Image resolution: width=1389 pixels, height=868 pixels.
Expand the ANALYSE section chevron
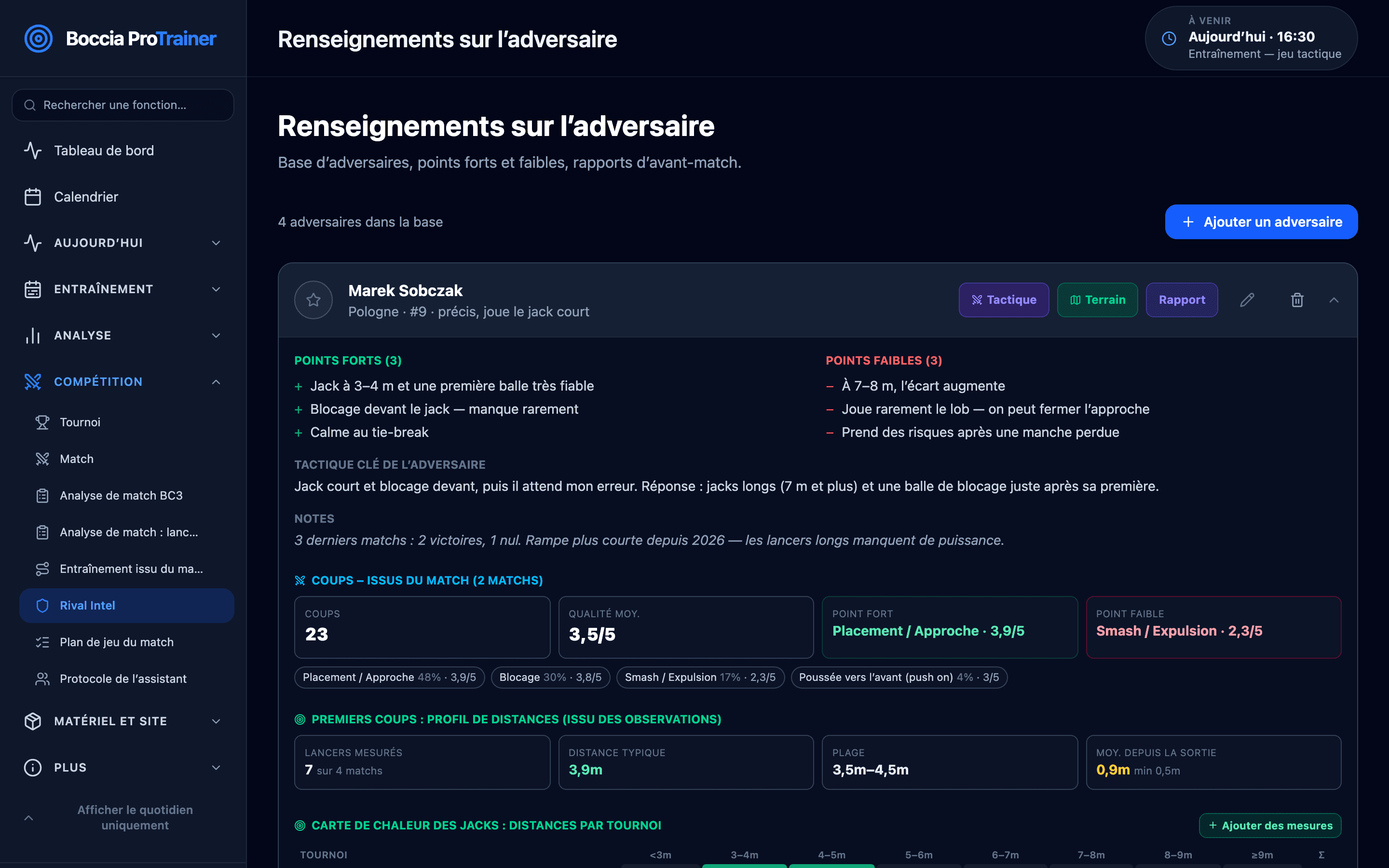[x=216, y=335]
